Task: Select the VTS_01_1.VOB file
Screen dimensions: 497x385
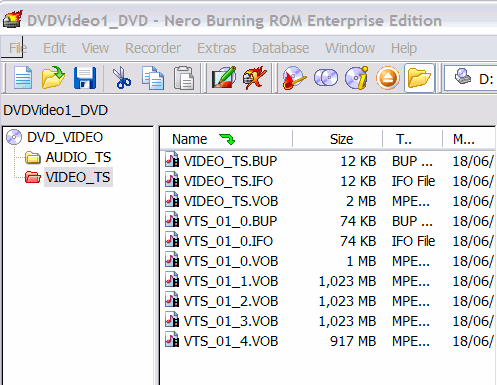Action: pos(231,281)
